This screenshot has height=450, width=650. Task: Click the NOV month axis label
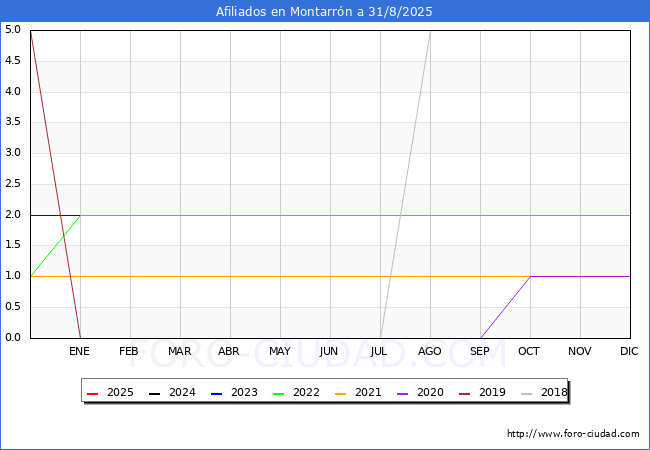[x=580, y=351]
